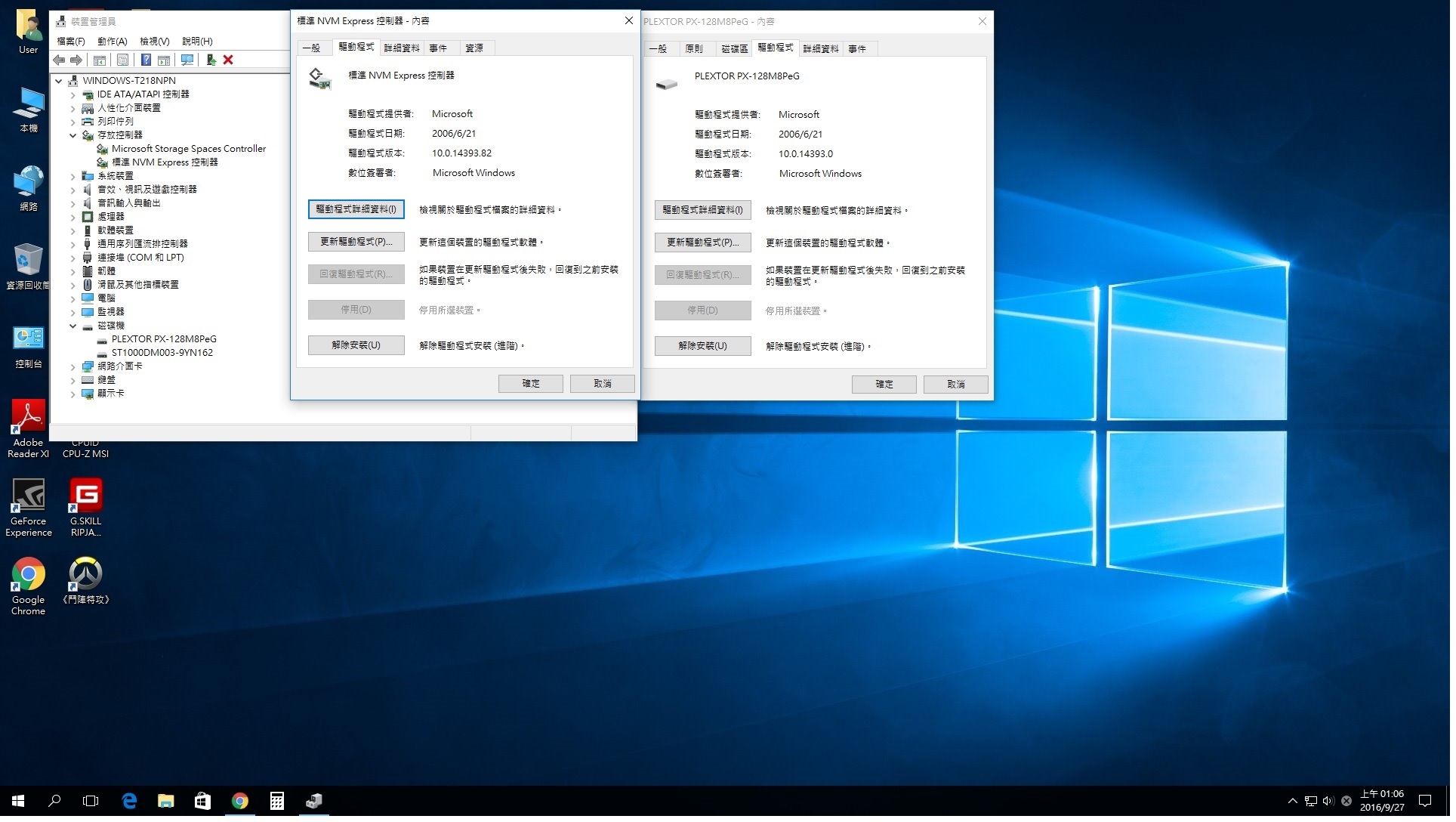
Task: Click the red X uninstall device icon
Action: pyautogui.click(x=228, y=60)
